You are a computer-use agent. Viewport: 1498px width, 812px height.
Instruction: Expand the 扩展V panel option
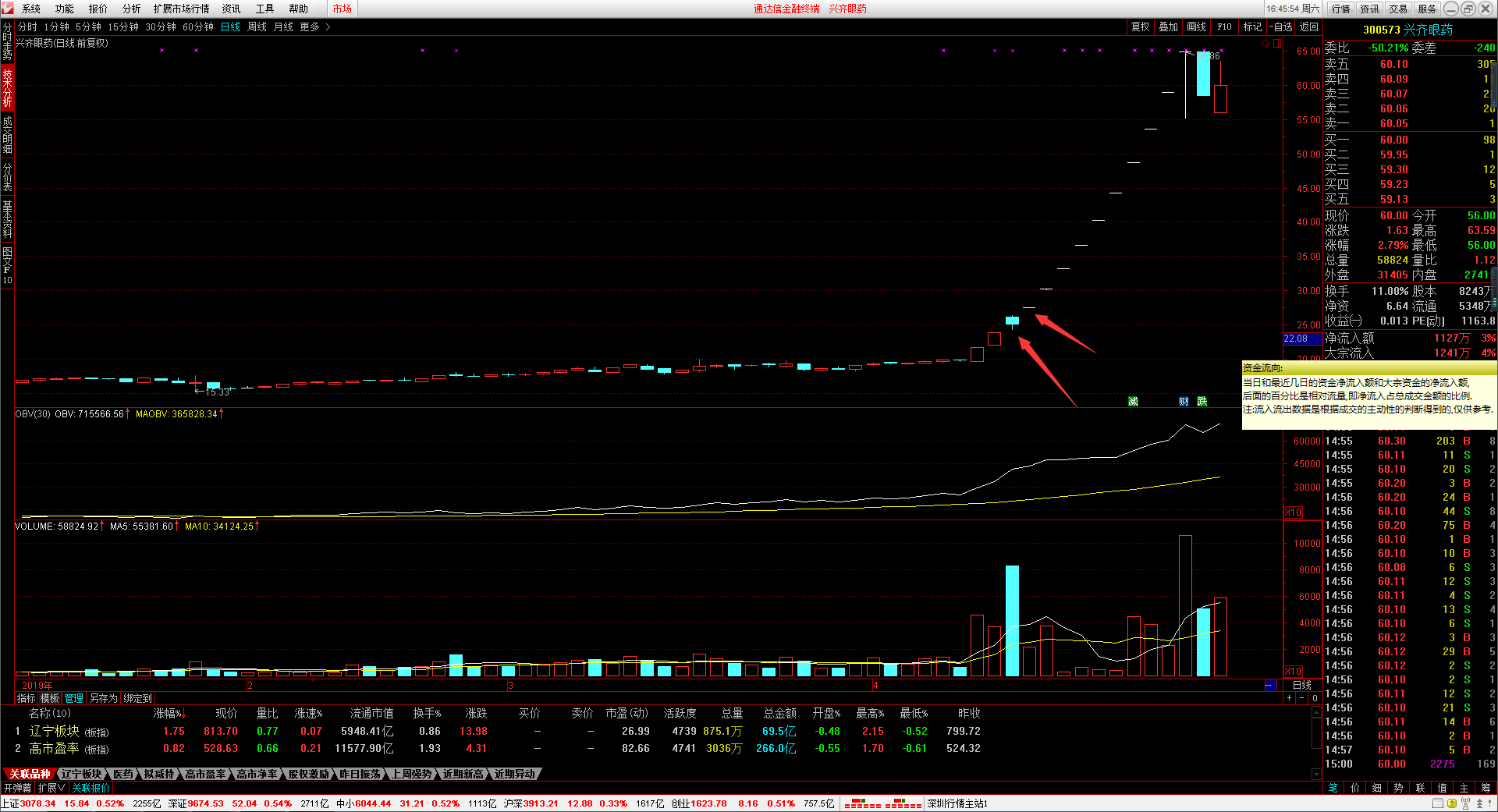[52, 788]
